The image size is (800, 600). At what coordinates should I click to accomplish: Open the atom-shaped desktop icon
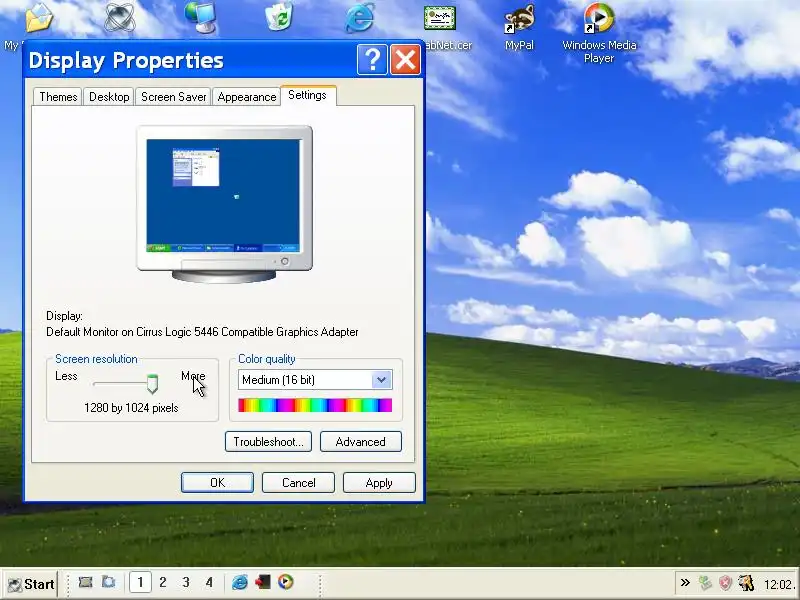tap(119, 17)
